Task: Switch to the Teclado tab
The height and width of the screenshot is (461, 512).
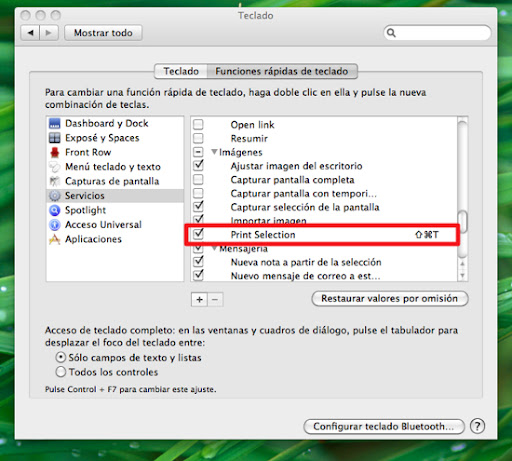Action: (181, 71)
